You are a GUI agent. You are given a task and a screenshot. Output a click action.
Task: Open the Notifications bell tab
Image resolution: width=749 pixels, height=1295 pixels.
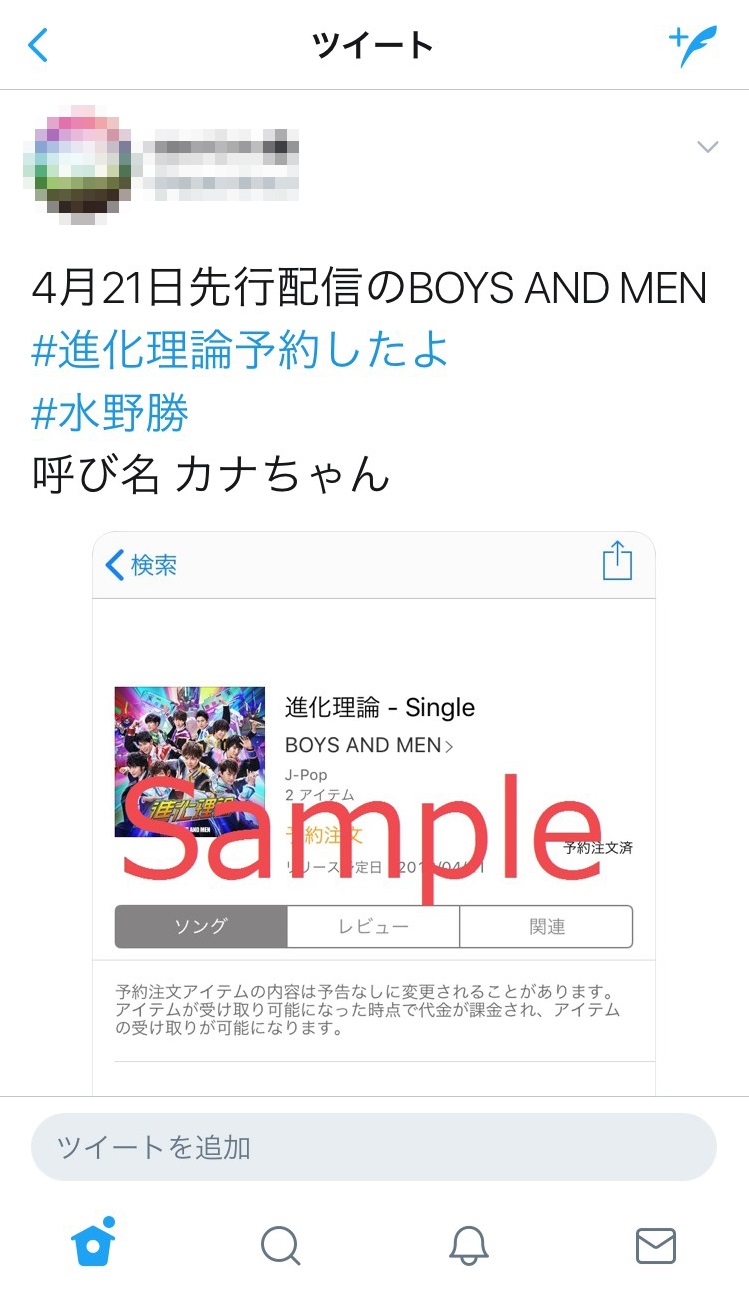(x=468, y=1245)
